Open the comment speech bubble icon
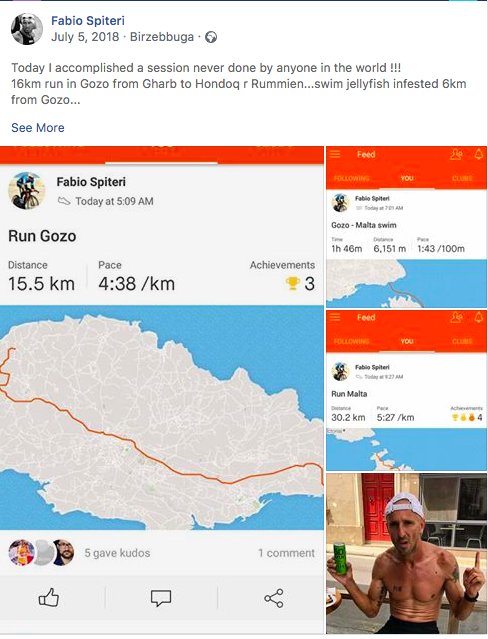This screenshot has height=639, width=488. point(161,599)
